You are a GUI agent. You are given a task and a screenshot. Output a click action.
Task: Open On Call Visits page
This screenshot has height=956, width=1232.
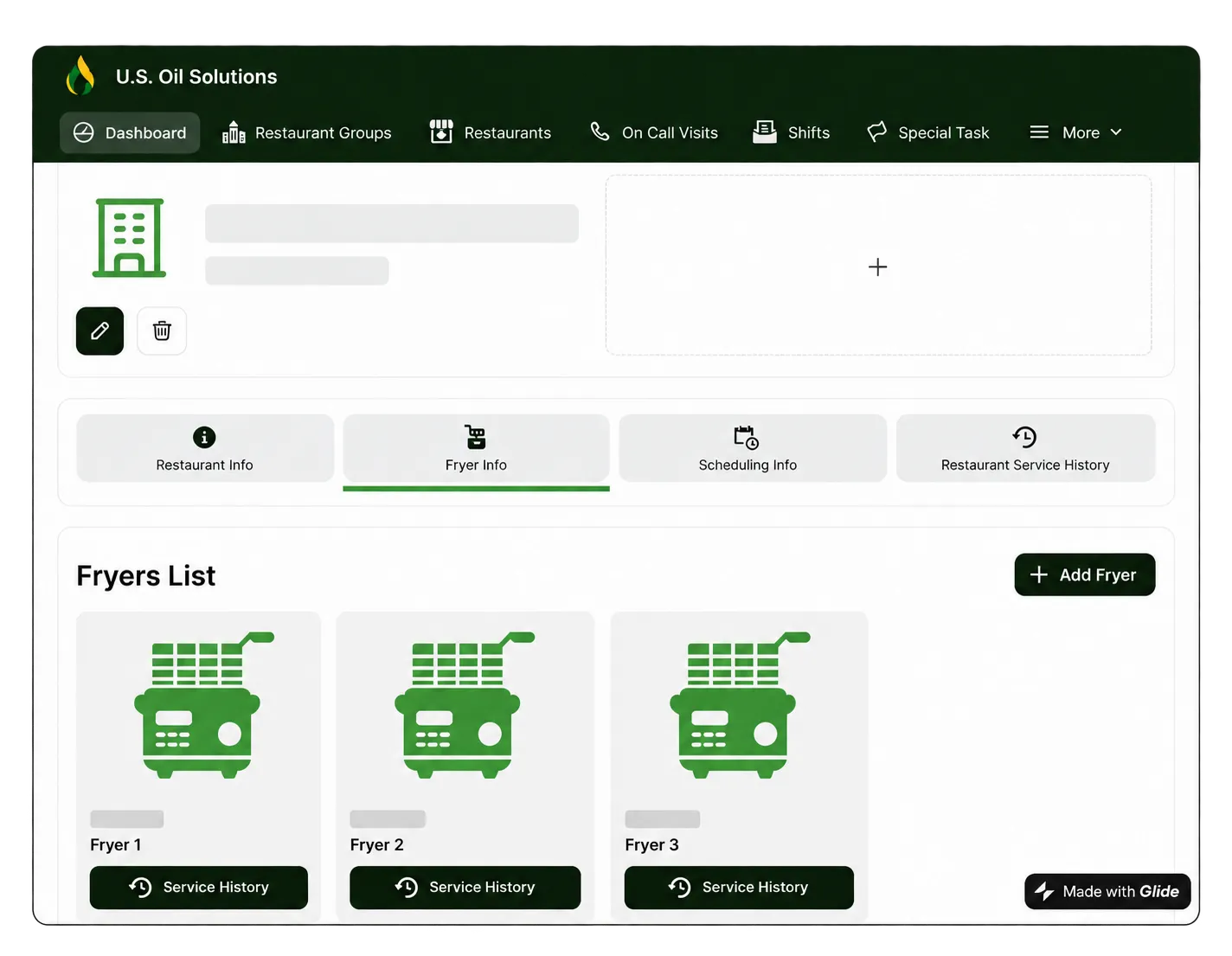654,132
